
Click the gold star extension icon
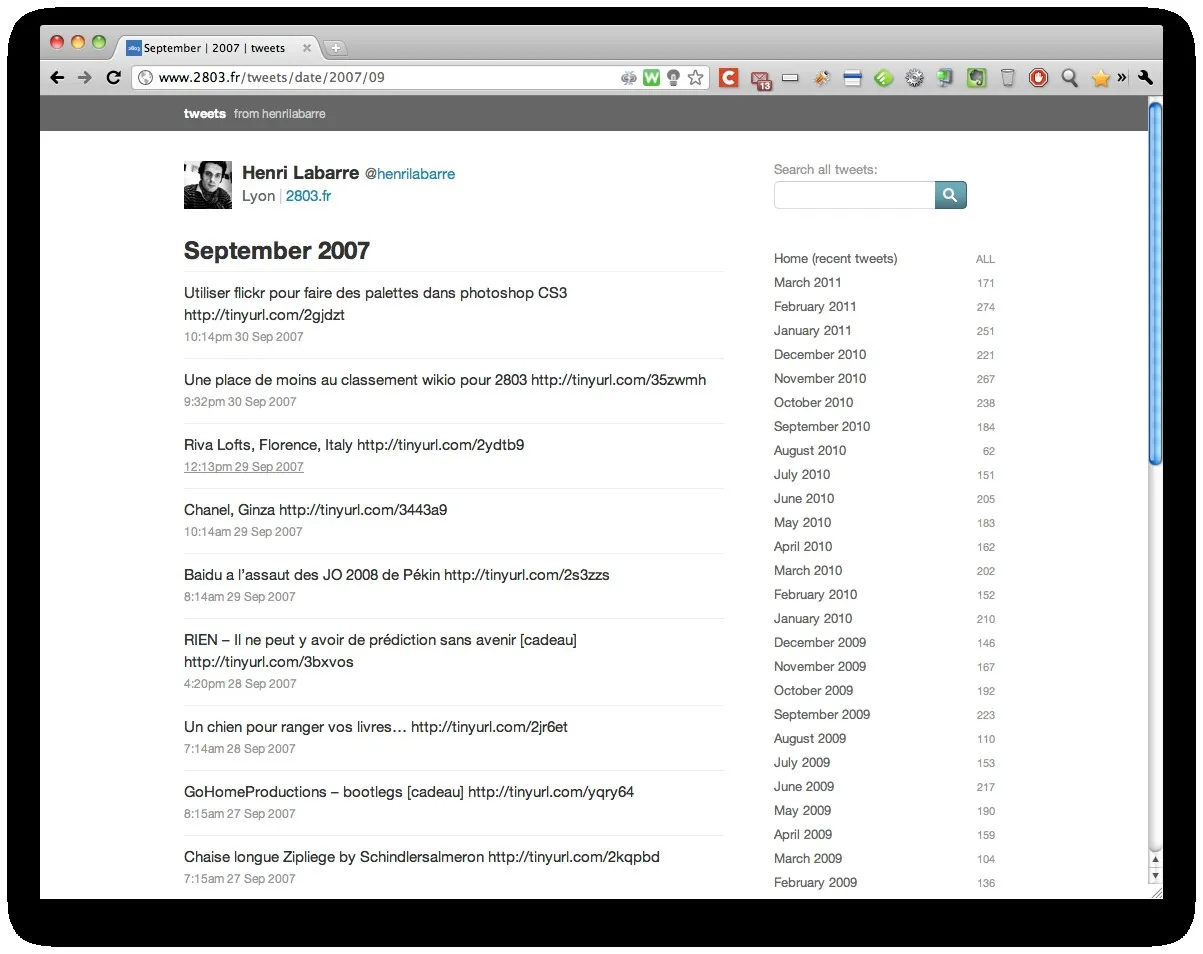(1100, 77)
